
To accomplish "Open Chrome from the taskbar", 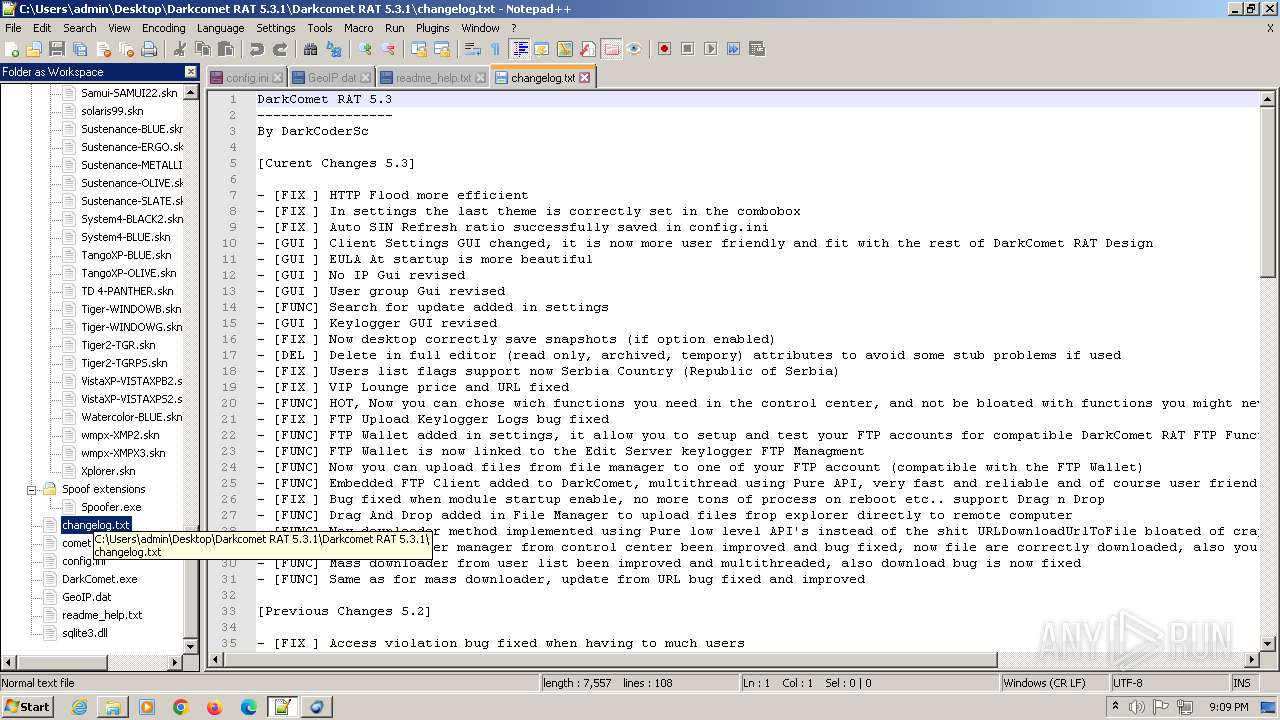I will (x=181, y=706).
